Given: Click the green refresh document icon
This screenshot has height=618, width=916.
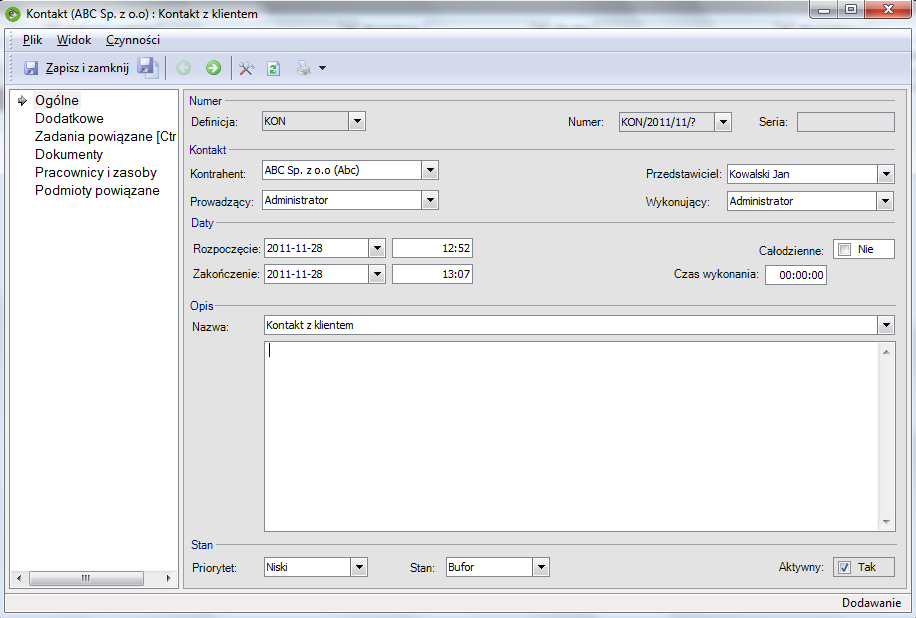Looking at the screenshot, I should (273, 68).
